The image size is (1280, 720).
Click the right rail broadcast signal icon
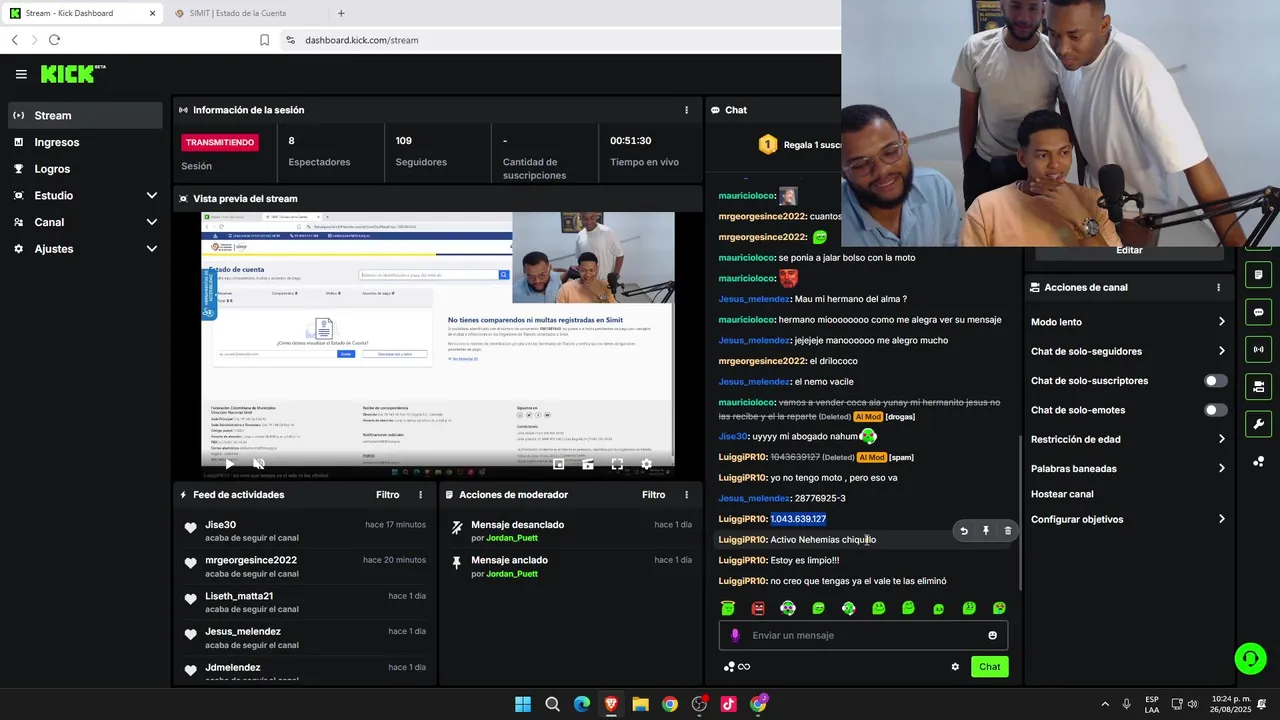(x=1258, y=349)
